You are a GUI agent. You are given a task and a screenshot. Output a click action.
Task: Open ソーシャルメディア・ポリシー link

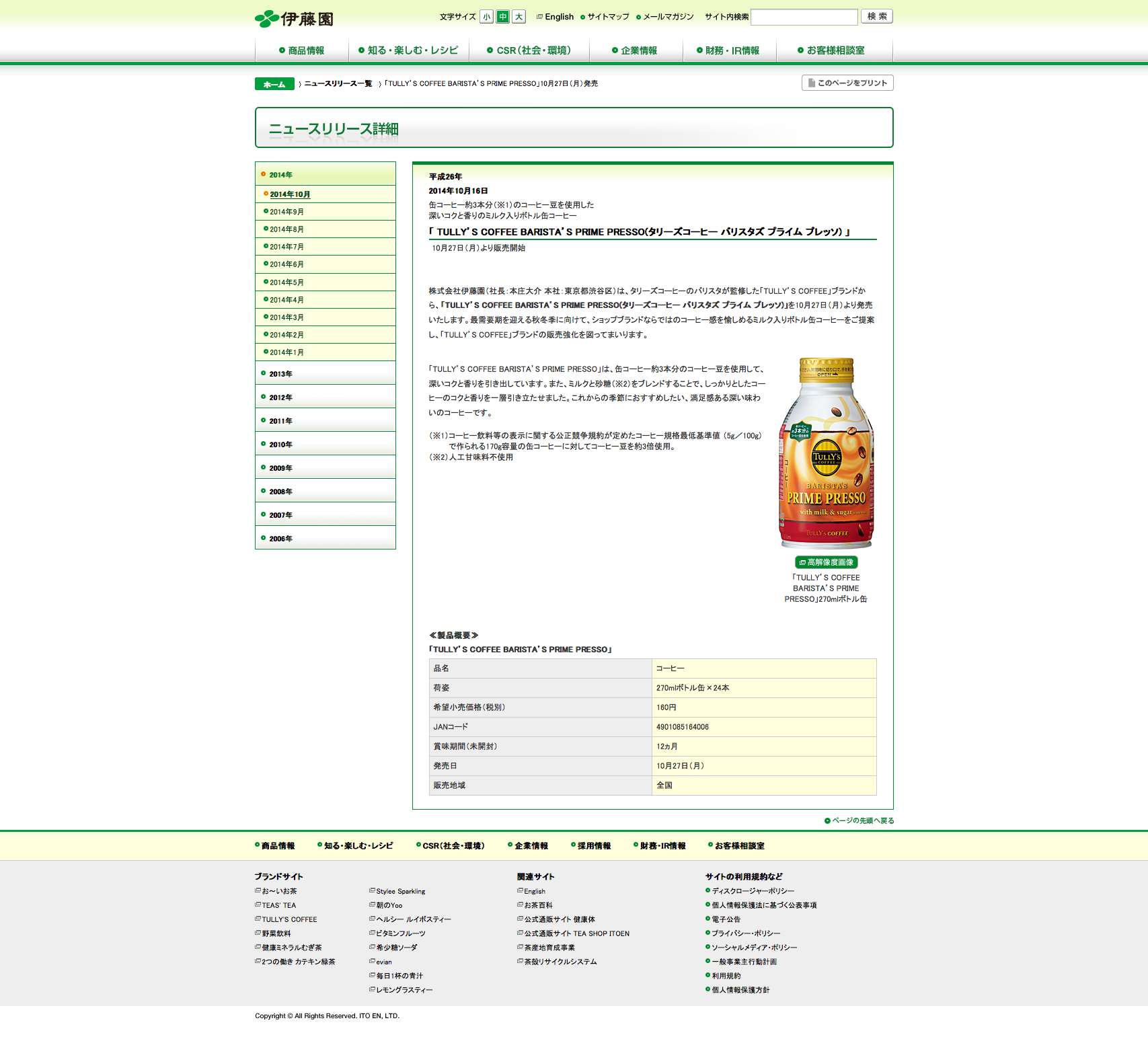pos(751,948)
